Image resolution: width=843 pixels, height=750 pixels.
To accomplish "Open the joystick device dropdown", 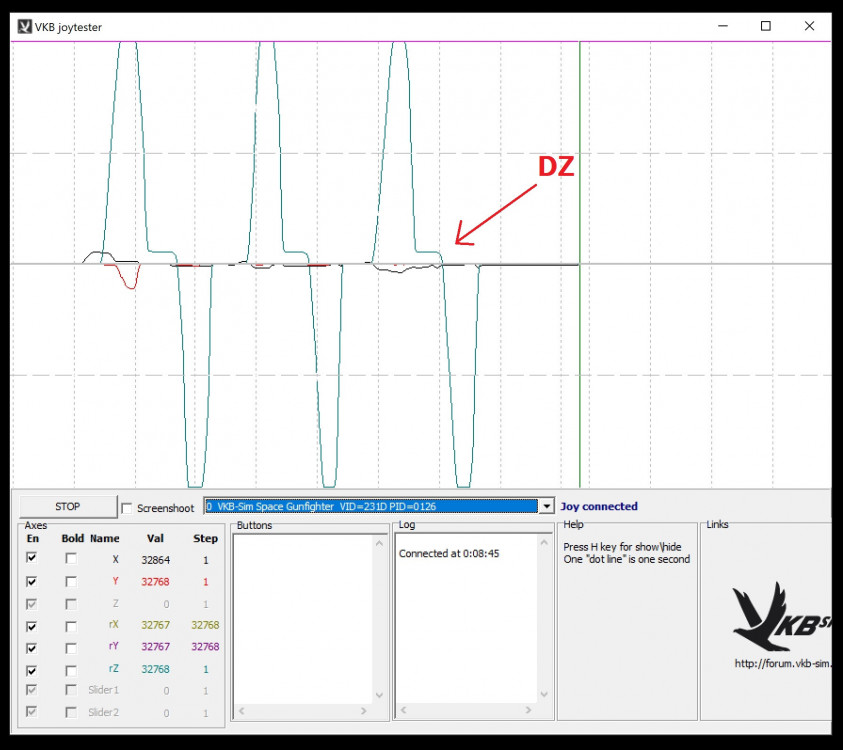I will (546, 506).
